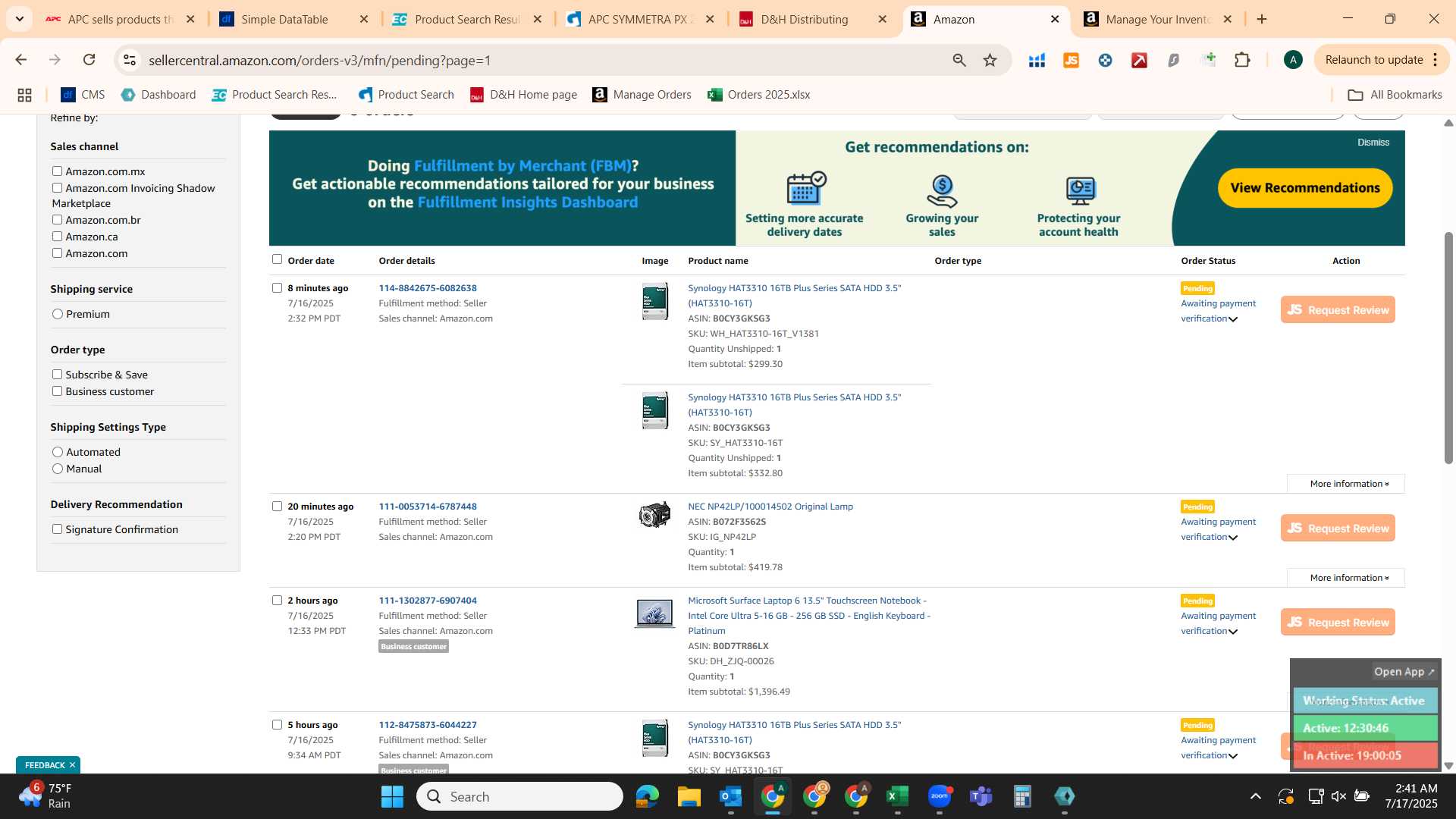Open the Chrome profile avatar A

tap(1293, 60)
